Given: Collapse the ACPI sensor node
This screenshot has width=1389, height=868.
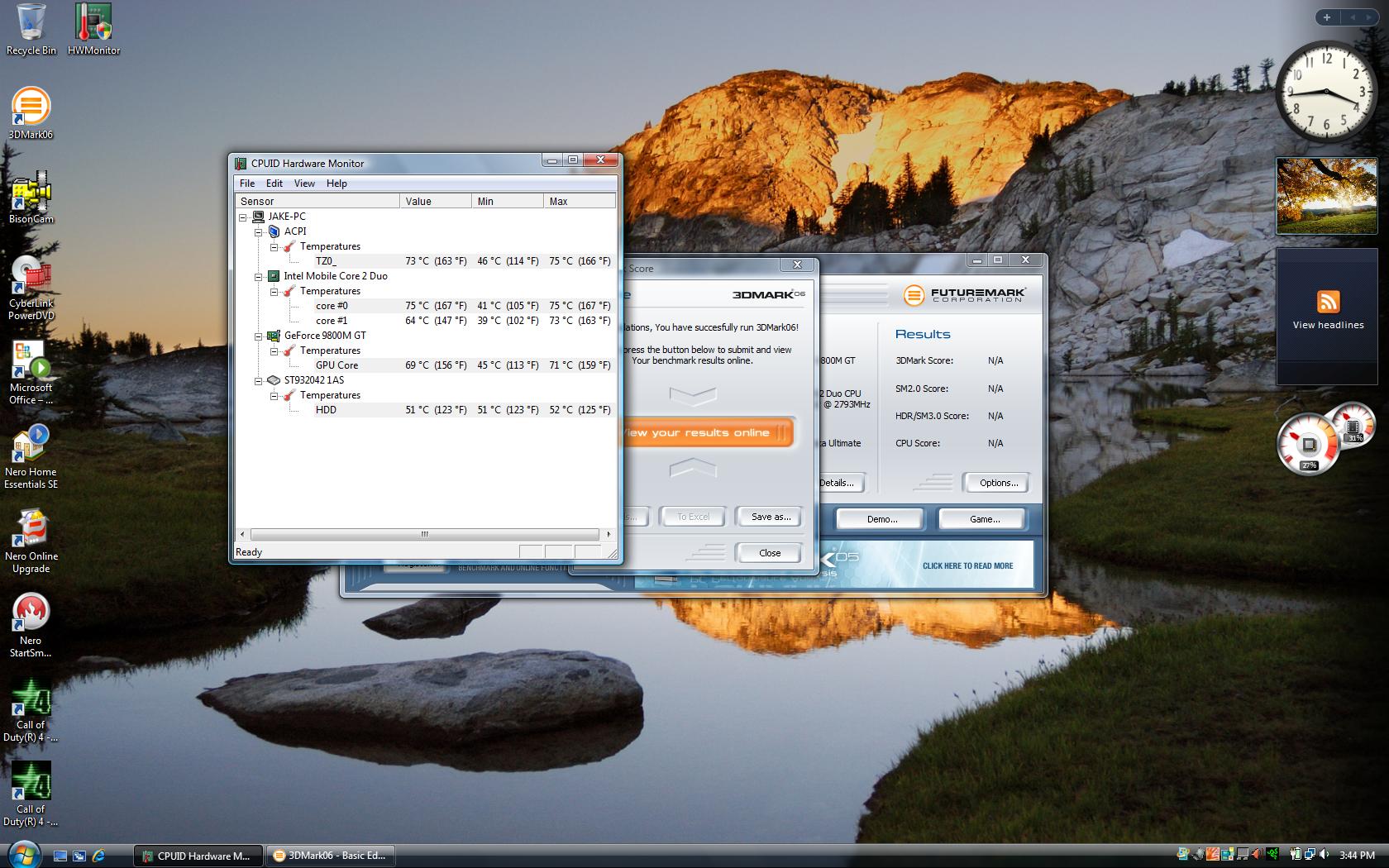Looking at the screenshot, I should tap(259, 232).
